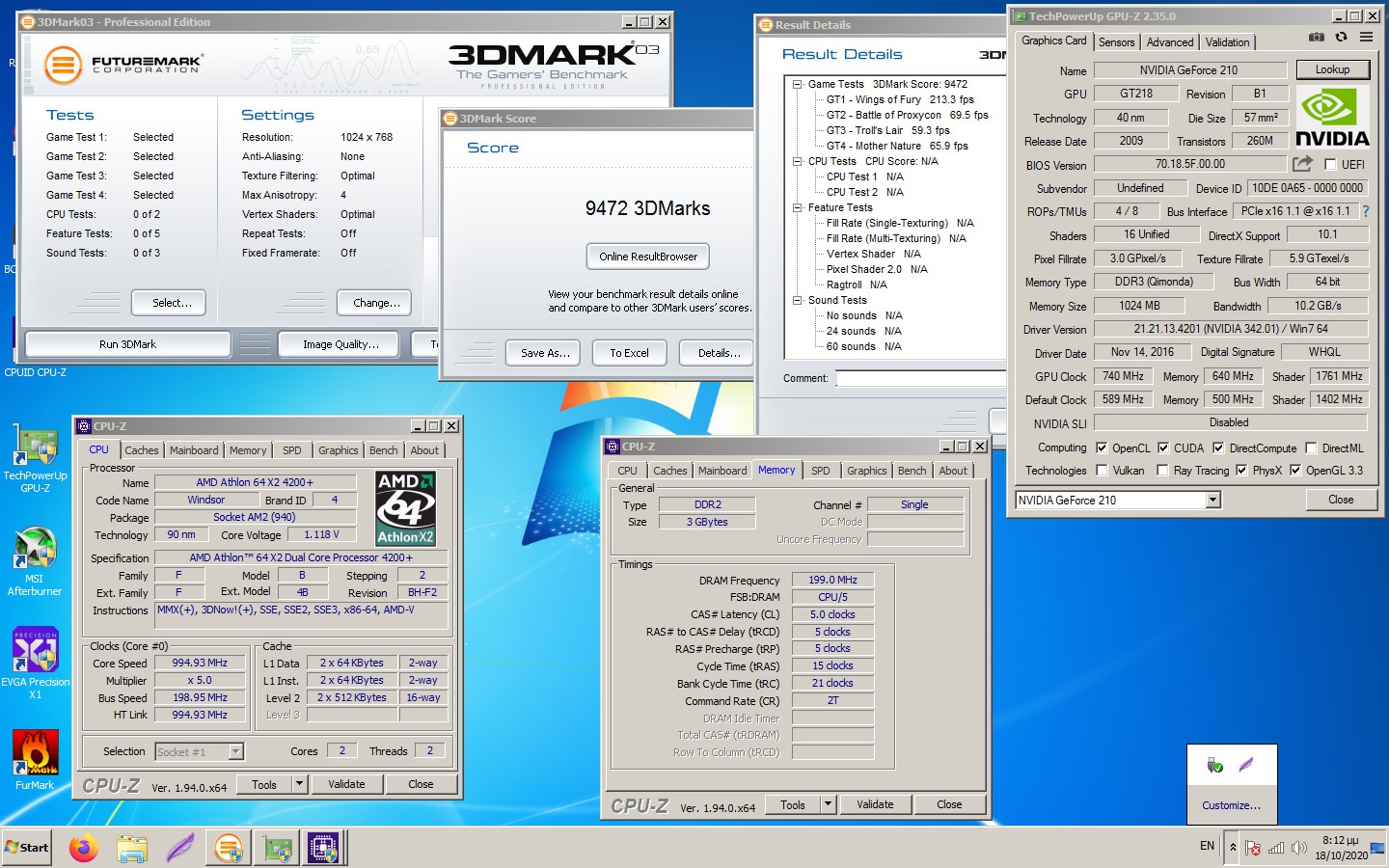Screen dimensions: 1389x868
Task: Toggle the OpenGL 3.3 checkbox
Action: [1295, 470]
